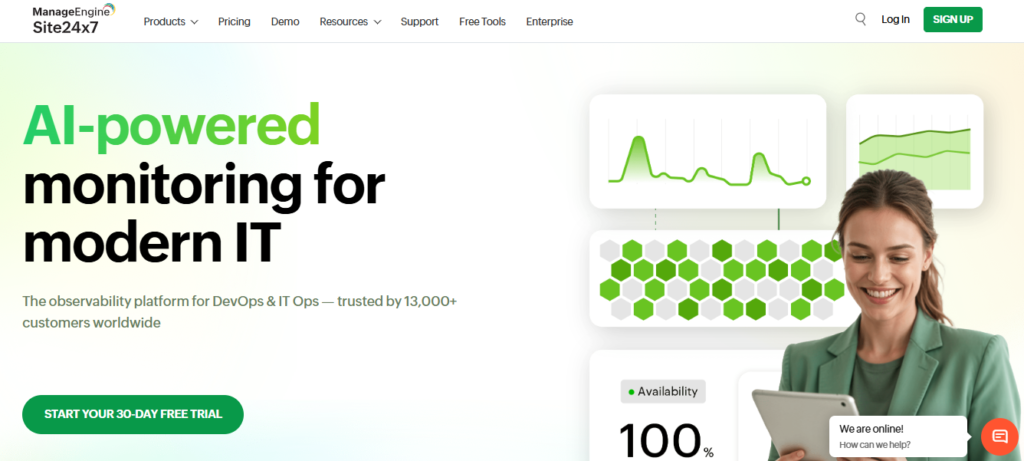The width and height of the screenshot is (1024, 461).
Task: Expand the Resources dropdown menu
Action: click(x=350, y=21)
